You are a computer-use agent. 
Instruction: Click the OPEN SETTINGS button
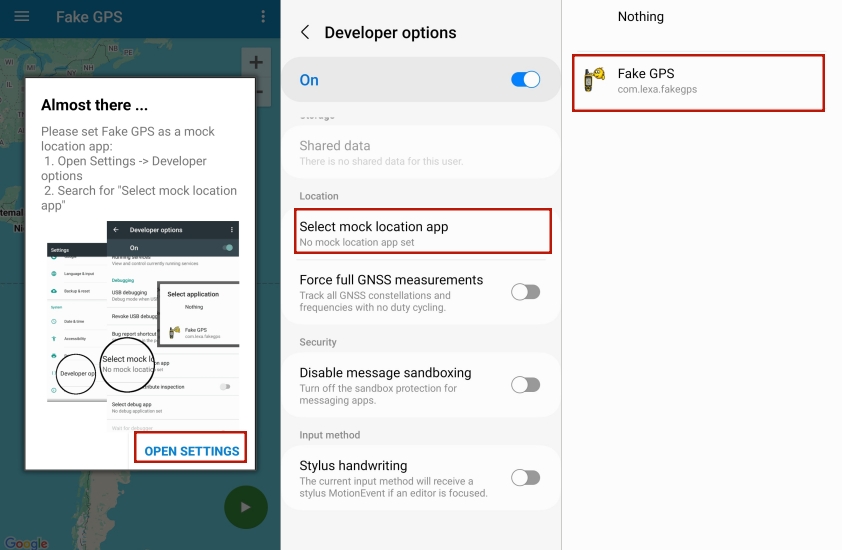click(x=191, y=450)
